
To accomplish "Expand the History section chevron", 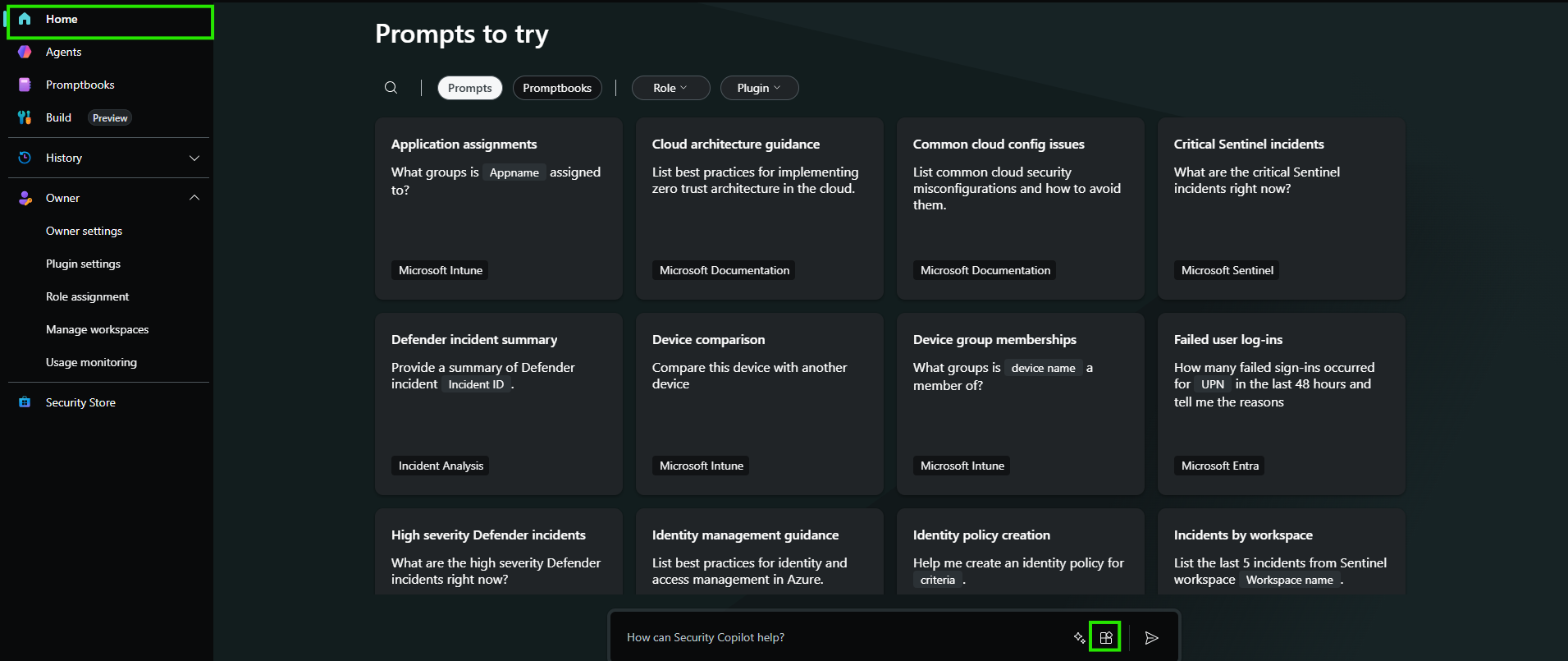I will (x=194, y=158).
